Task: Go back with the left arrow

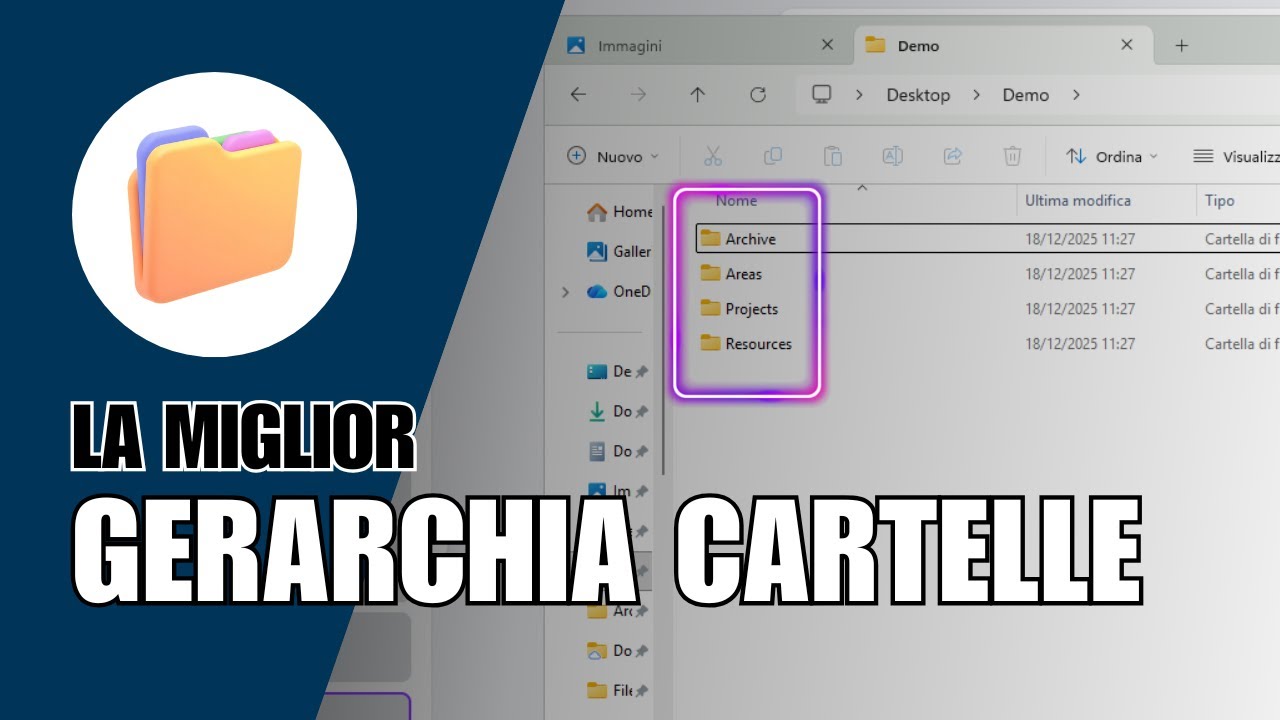Action: [x=577, y=95]
